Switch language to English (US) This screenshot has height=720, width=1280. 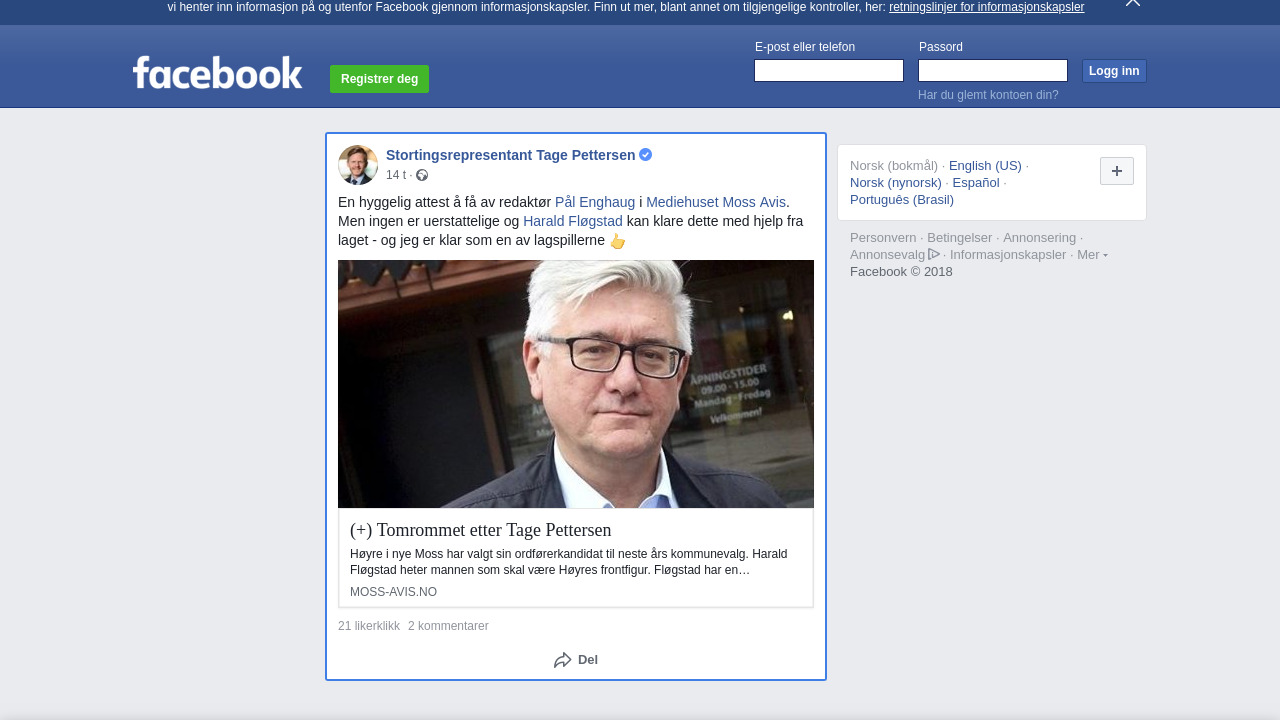(985, 166)
